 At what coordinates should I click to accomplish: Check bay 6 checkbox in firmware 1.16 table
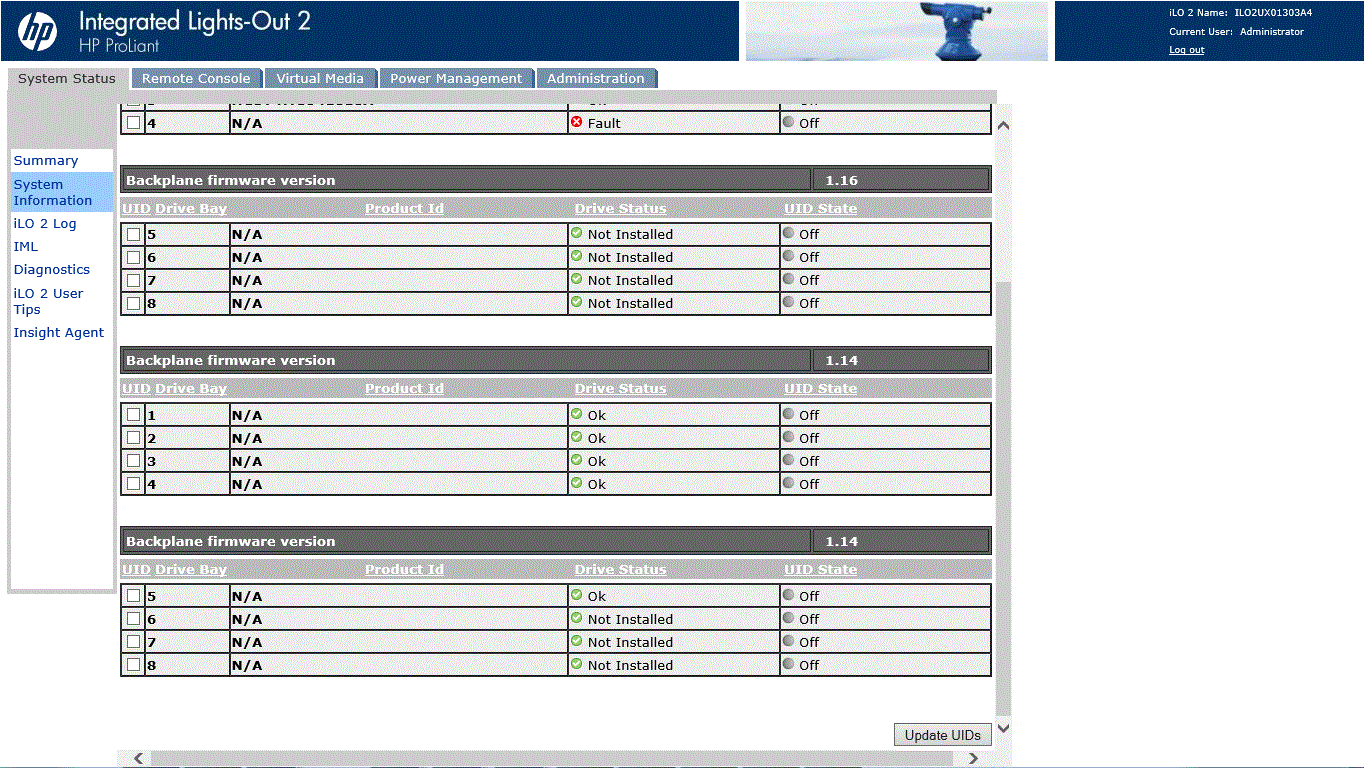coord(134,257)
